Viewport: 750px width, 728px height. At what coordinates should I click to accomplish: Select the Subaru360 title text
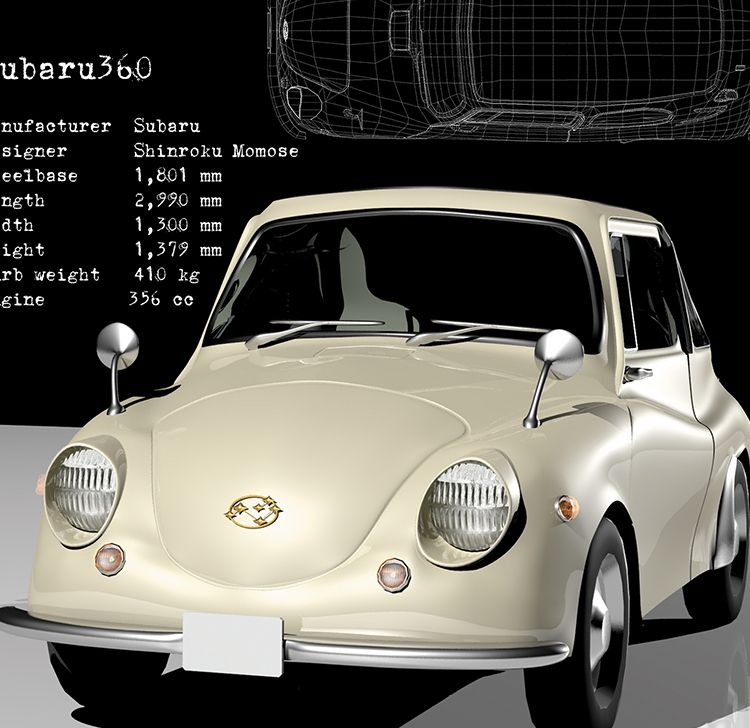coord(76,70)
